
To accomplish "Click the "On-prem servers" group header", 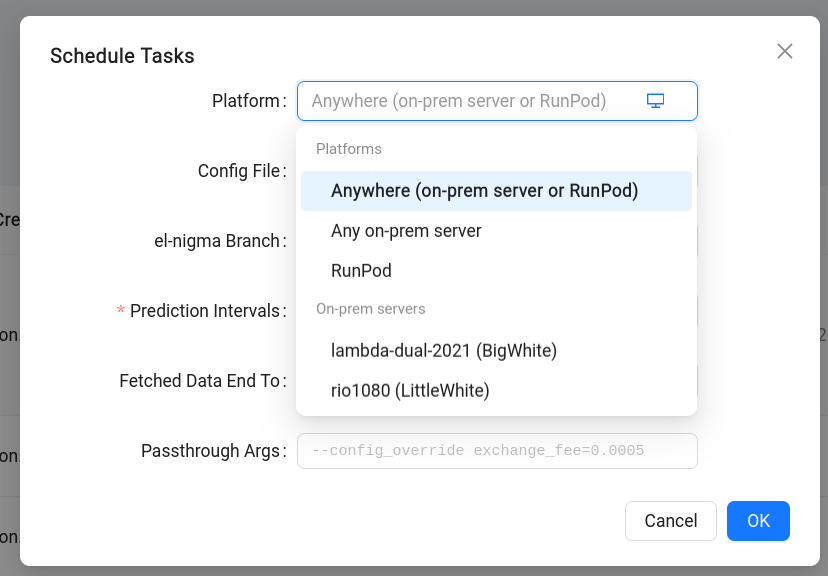I will point(371,309).
